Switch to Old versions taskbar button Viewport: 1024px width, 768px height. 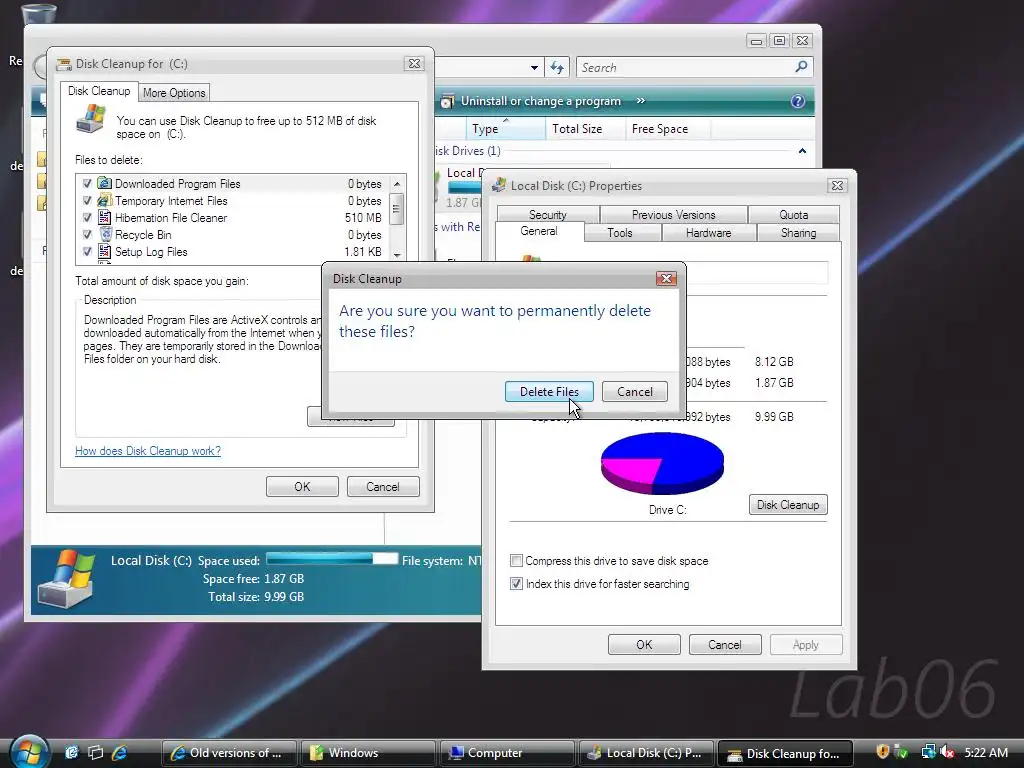tap(229, 753)
